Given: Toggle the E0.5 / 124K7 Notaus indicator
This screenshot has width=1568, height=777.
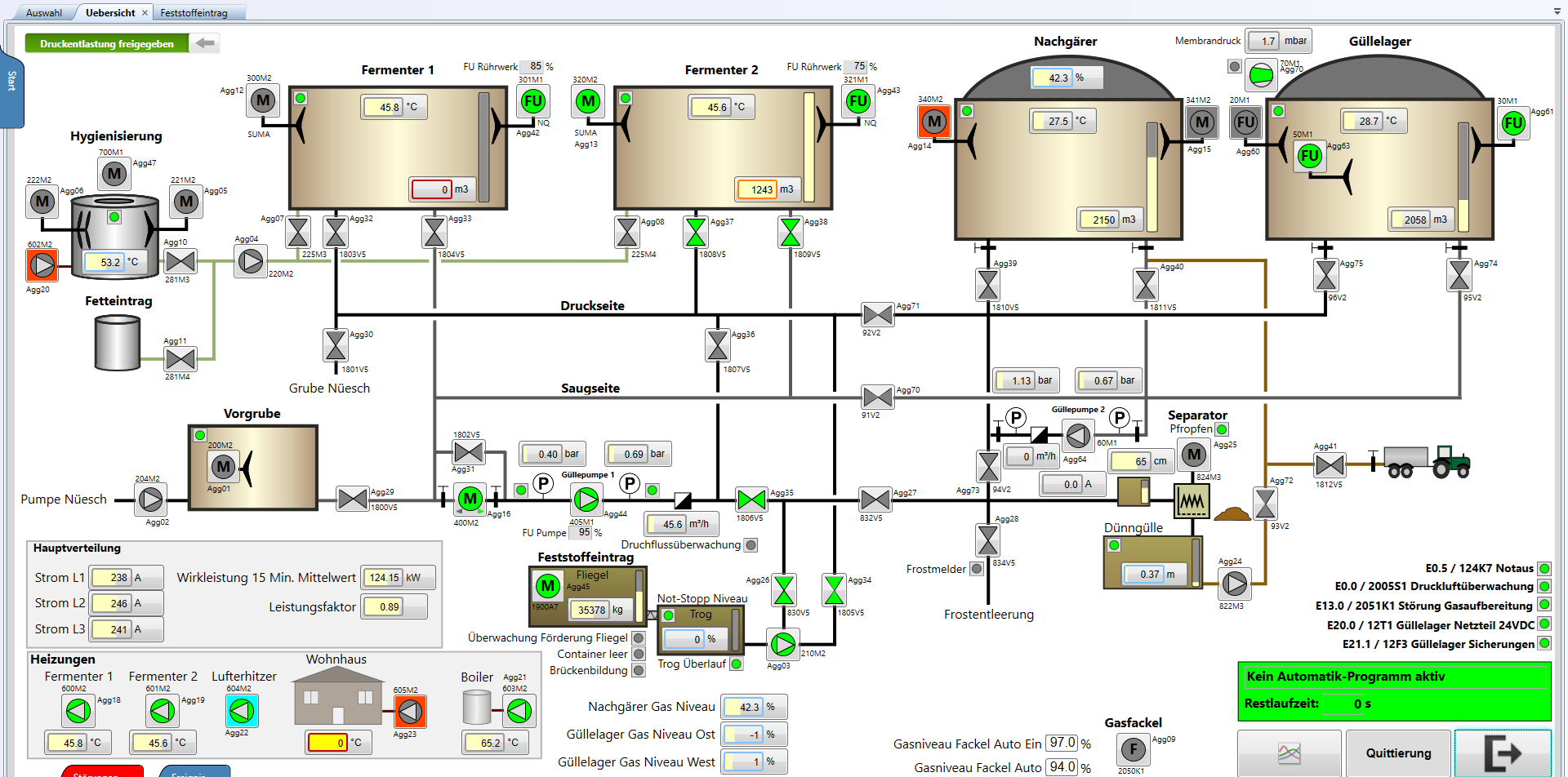Looking at the screenshot, I should 1544,568.
